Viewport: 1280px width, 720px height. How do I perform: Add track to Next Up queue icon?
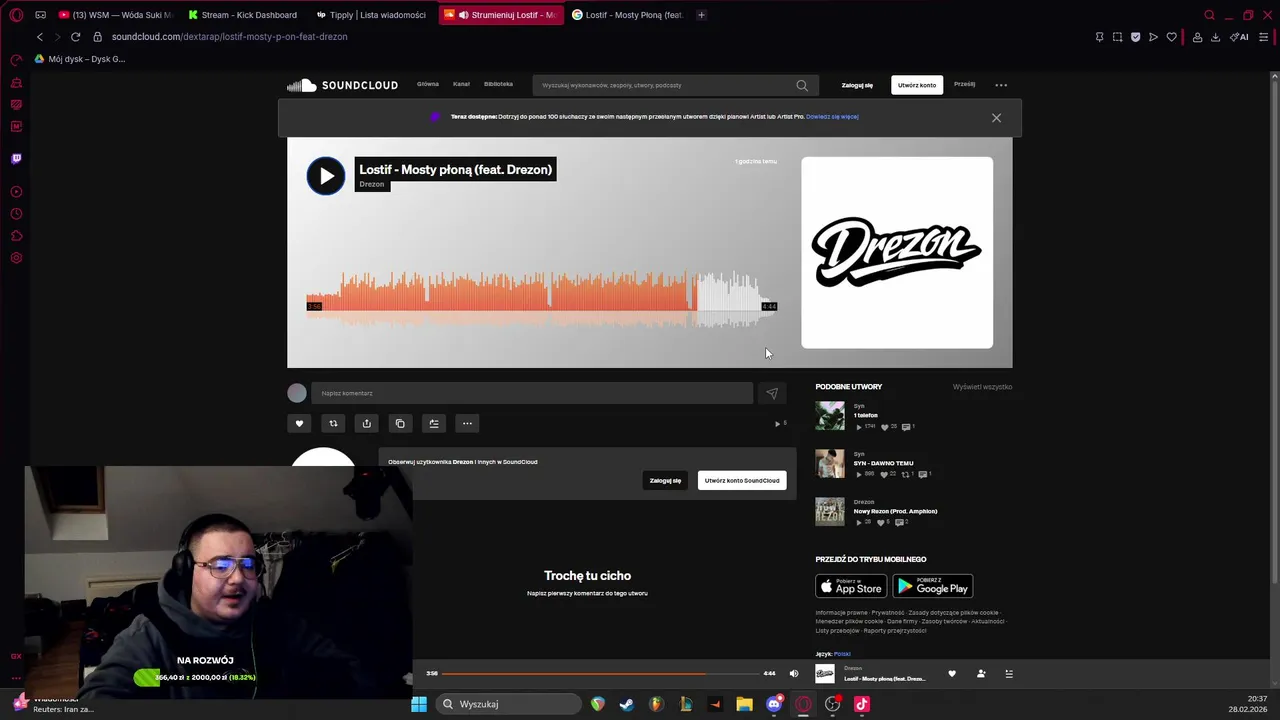pyautogui.click(x=434, y=423)
